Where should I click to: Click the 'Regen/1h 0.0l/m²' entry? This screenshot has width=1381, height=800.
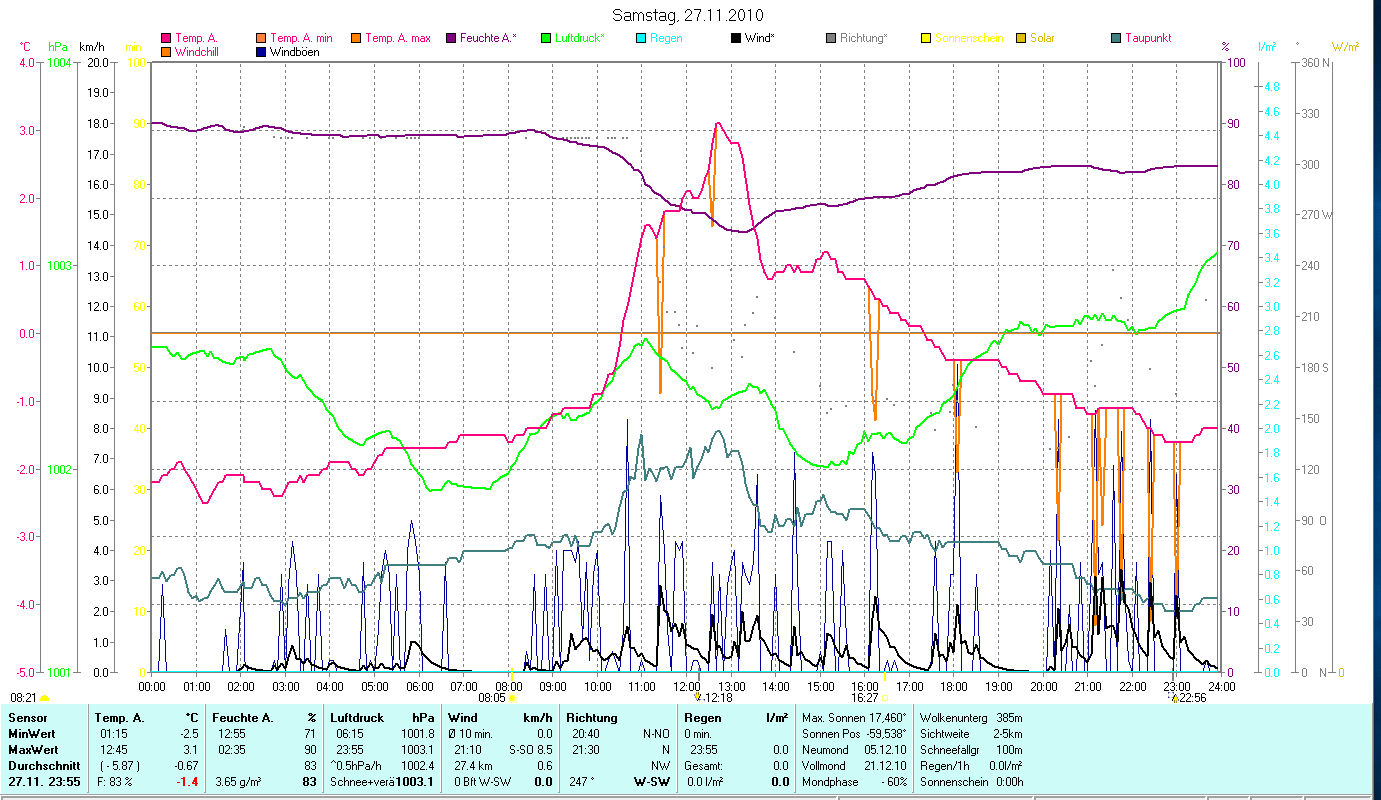coord(970,766)
